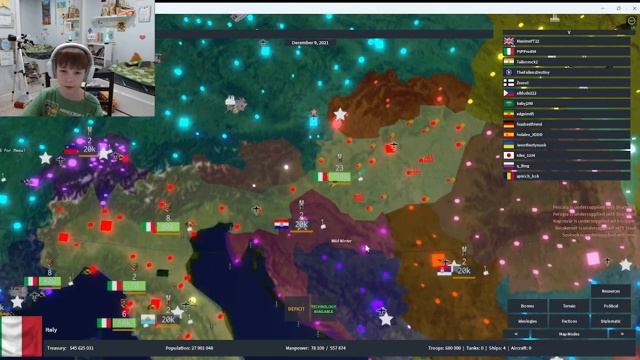Viewport: 640px width, 360px height.
Task: Click the Finland flag player row
Action: 567,82
